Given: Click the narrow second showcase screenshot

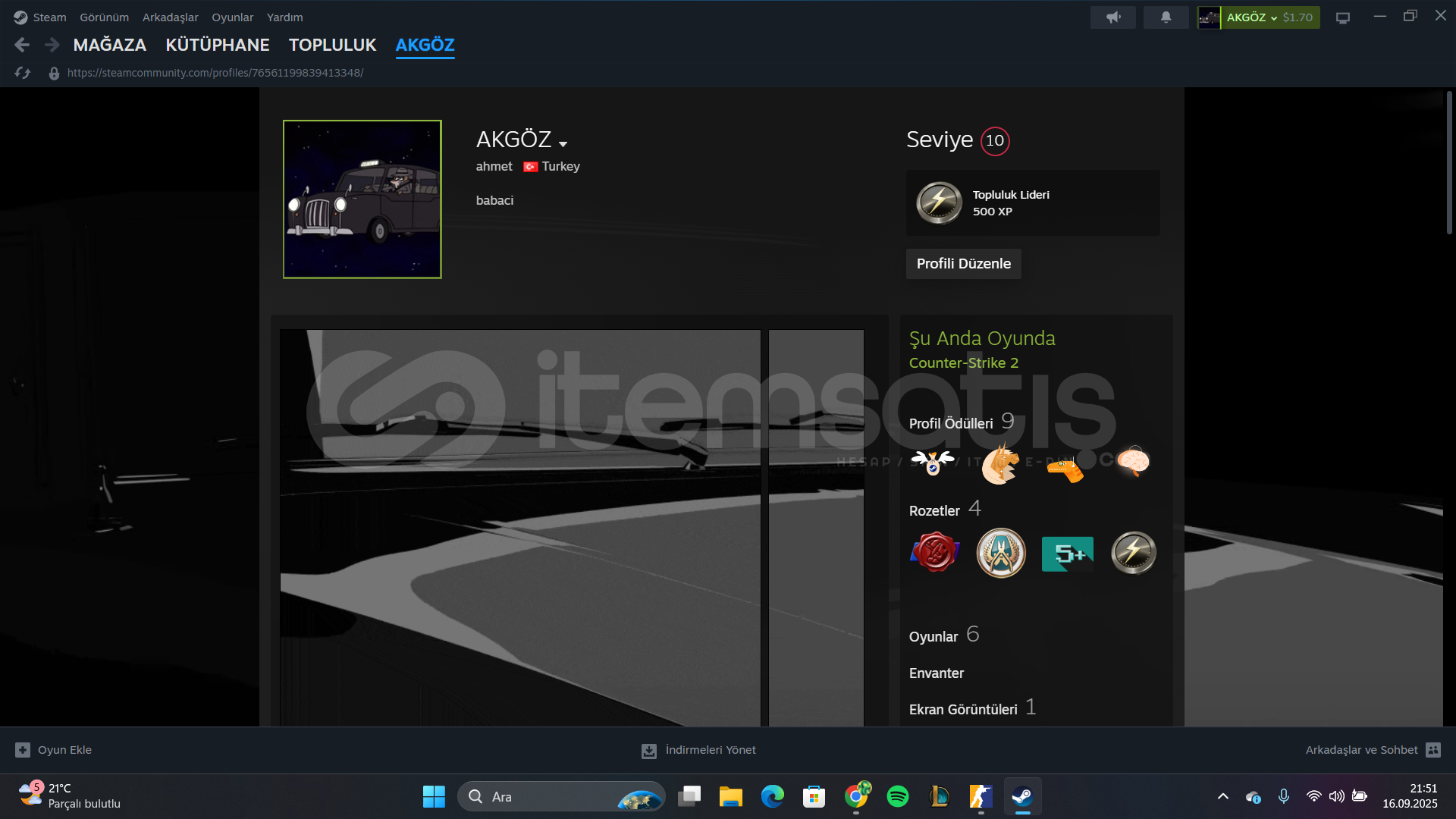Looking at the screenshot, I should 816,528.
